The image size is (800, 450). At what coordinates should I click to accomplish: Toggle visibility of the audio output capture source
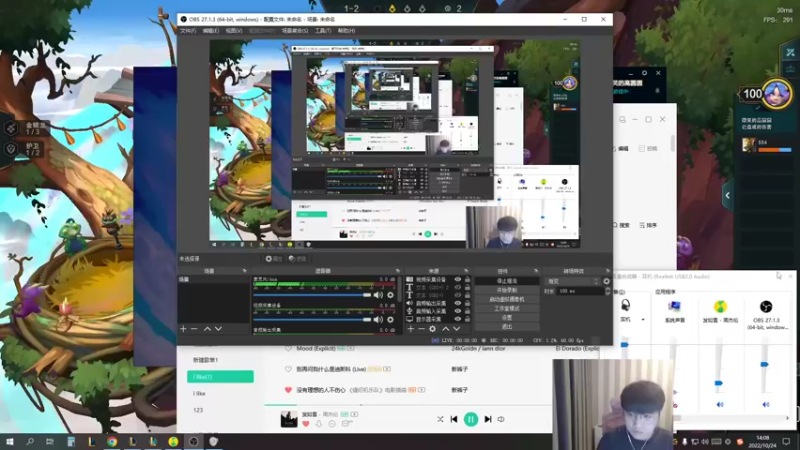click(458, 303)
